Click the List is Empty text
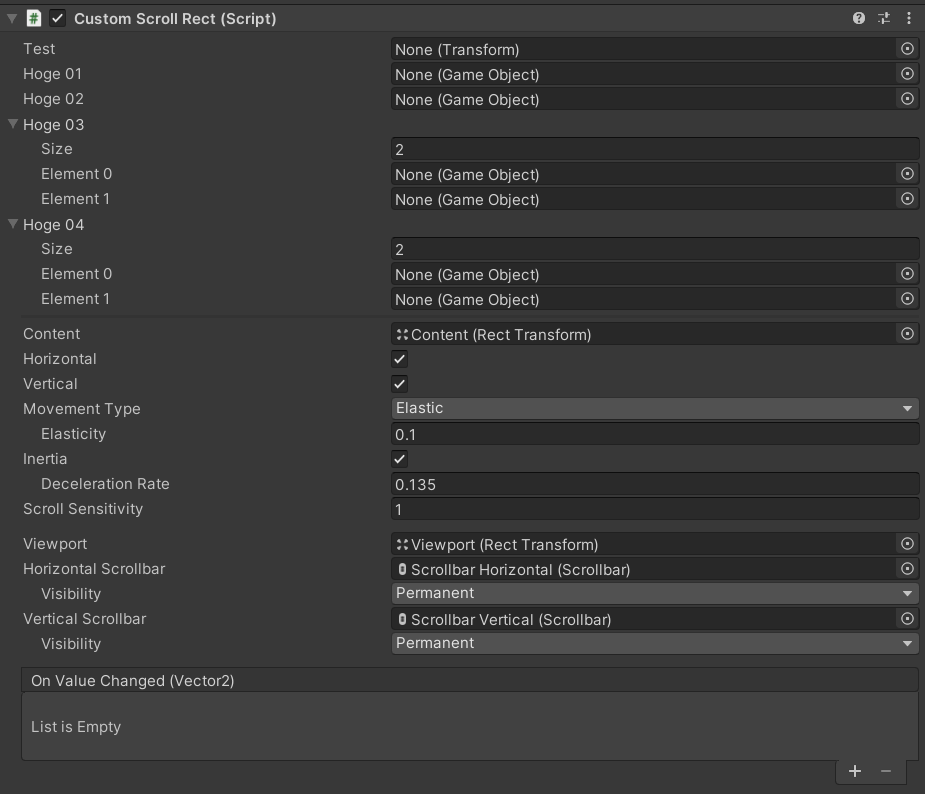This screenshot has width=925, height=794. [x=76, y=727]
